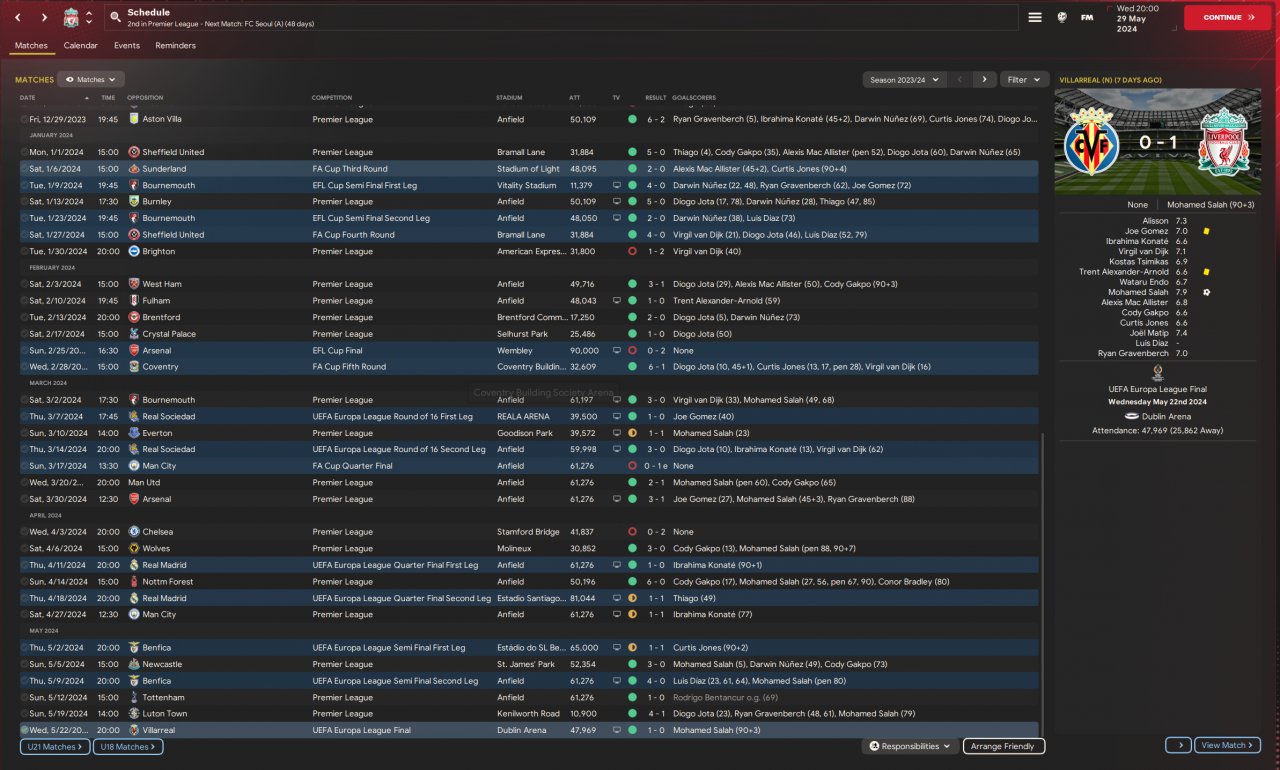
Task: Go to the previous season arrow
Action: click(x=960, y=79)
